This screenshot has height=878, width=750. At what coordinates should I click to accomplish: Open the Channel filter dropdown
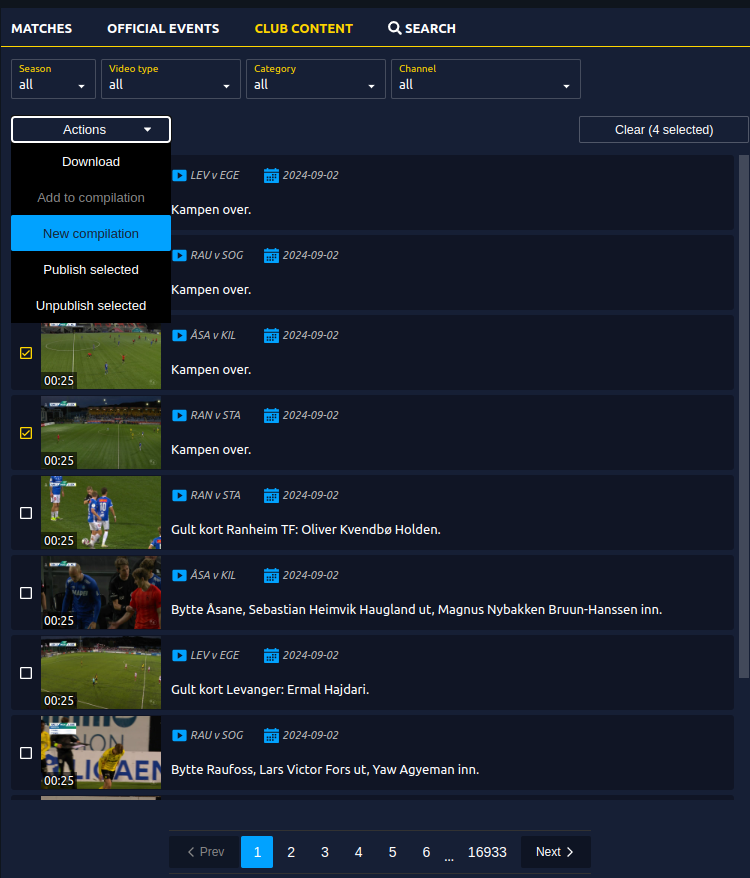pos(485,78)
